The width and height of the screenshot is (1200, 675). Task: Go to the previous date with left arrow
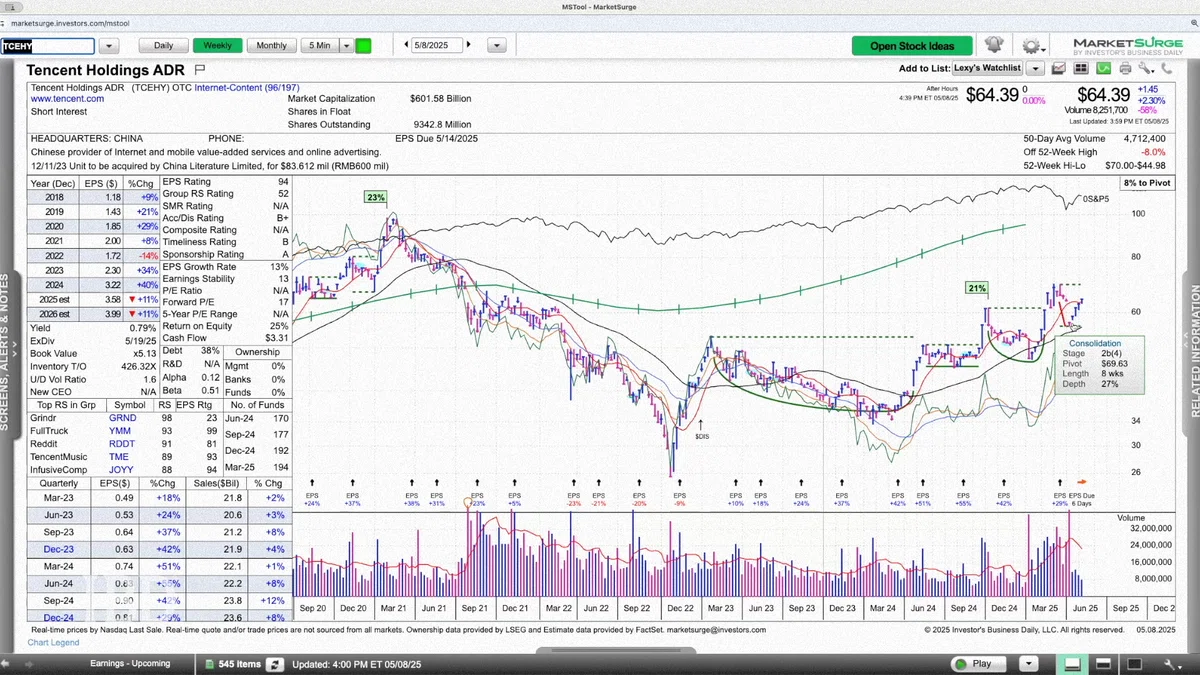pyautogui.click(x=406, y=45)
